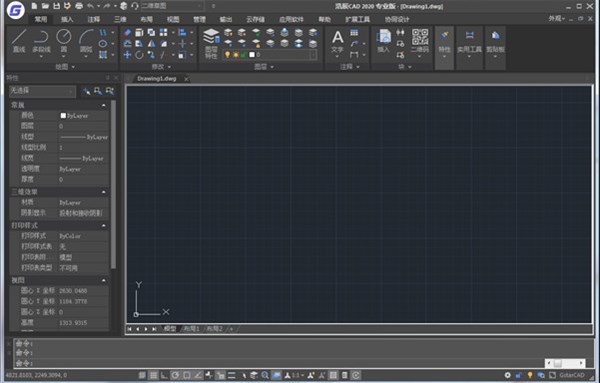Open the Express Tools (扩展工具) tab

tap(357, 19)
